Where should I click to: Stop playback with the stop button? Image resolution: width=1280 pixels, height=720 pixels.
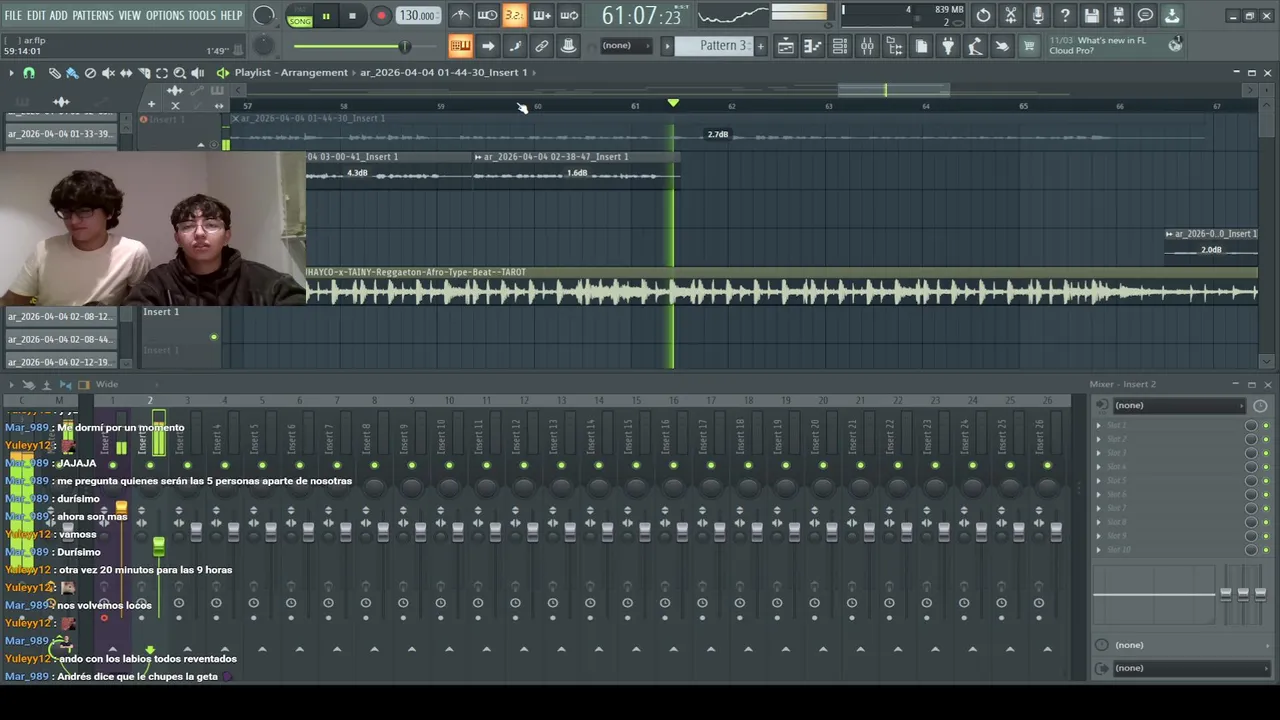[x=352, y=16]
